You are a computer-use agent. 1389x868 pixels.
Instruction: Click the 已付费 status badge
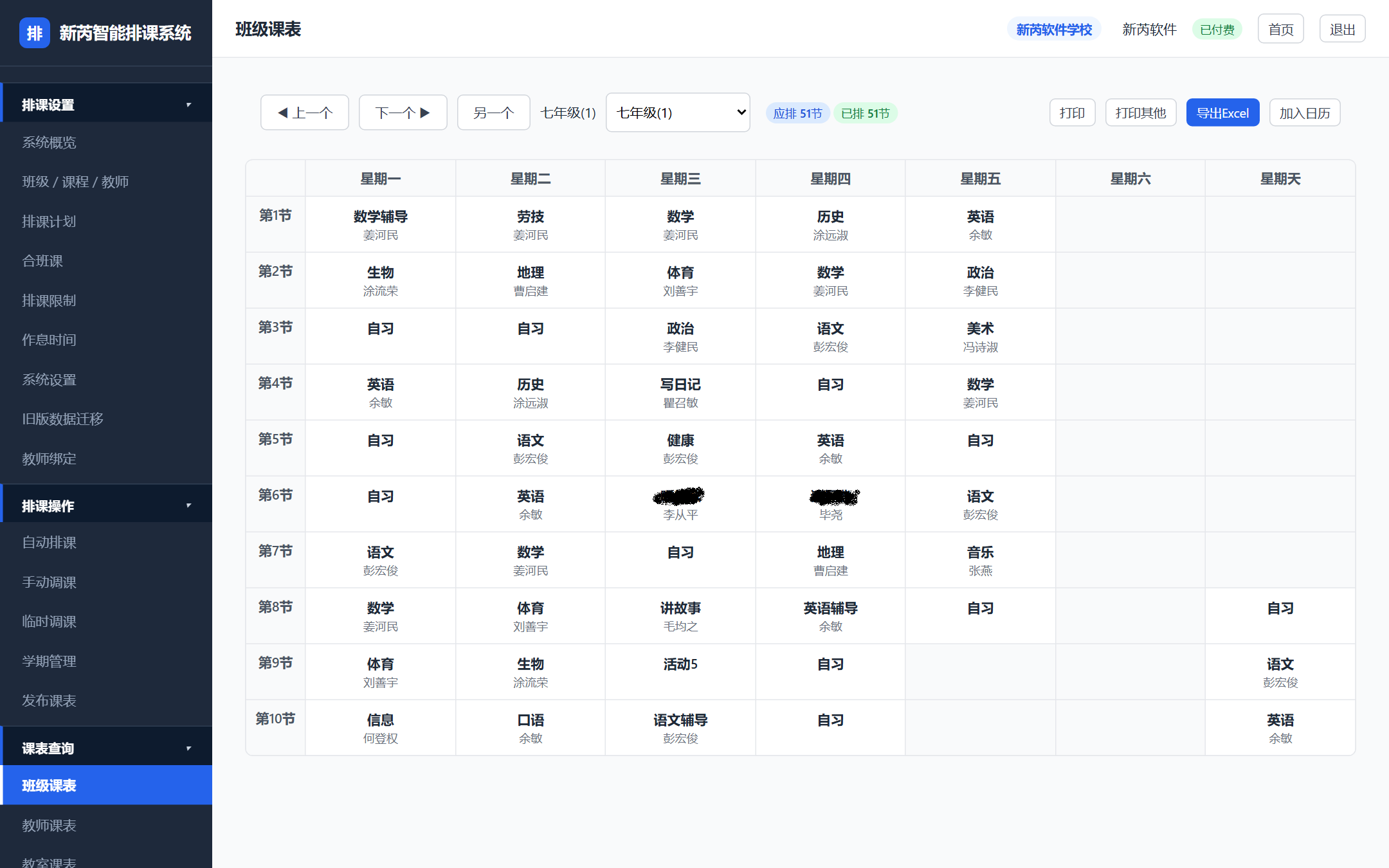coord(1217,30)
